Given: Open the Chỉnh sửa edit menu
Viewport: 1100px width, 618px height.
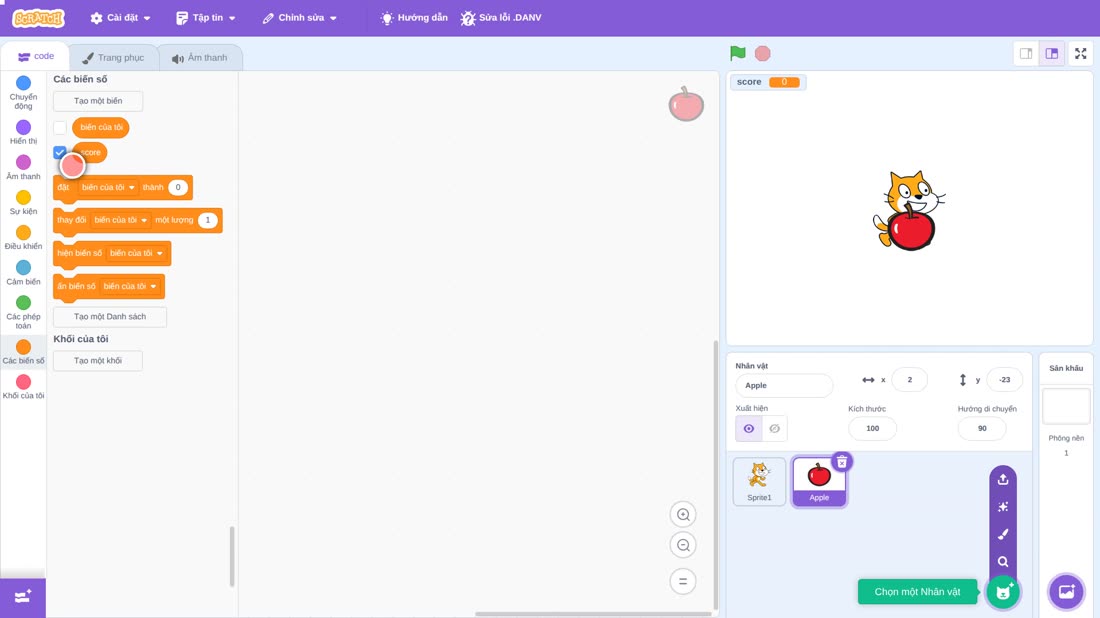Looking at the screenshot, I should tap(300, 18).
